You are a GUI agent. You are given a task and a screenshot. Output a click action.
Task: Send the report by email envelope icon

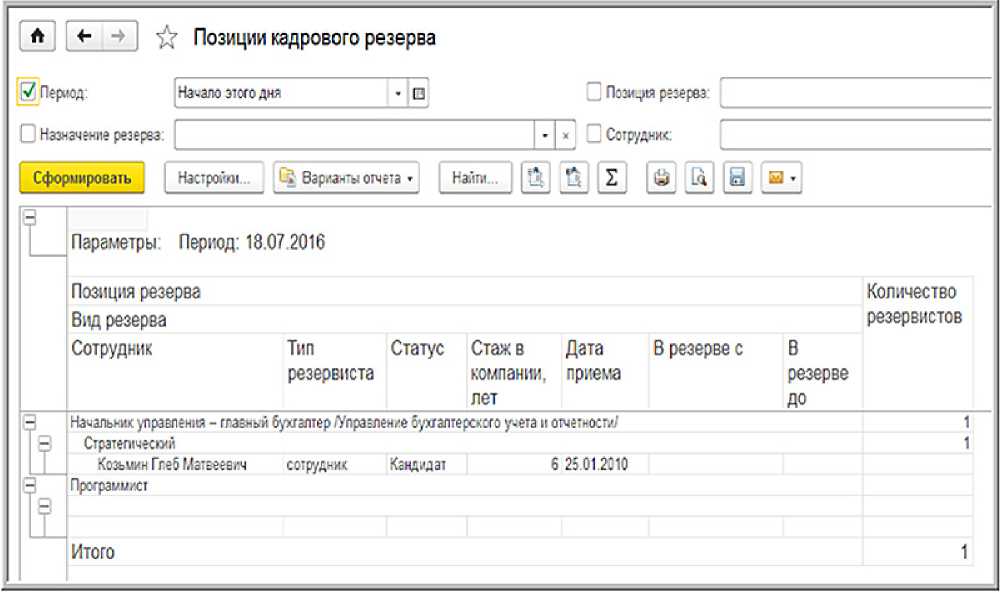(775, 177)
